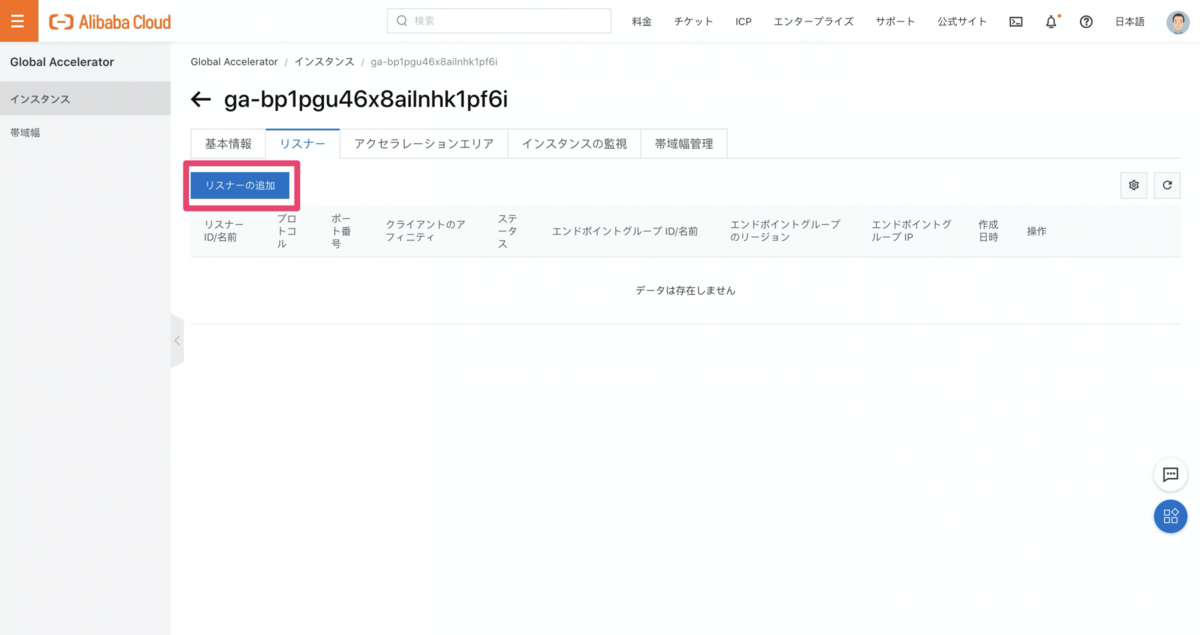Screen dimensions: 1200x635
Task: Click the search field in top bar
Action: point(499,21)
